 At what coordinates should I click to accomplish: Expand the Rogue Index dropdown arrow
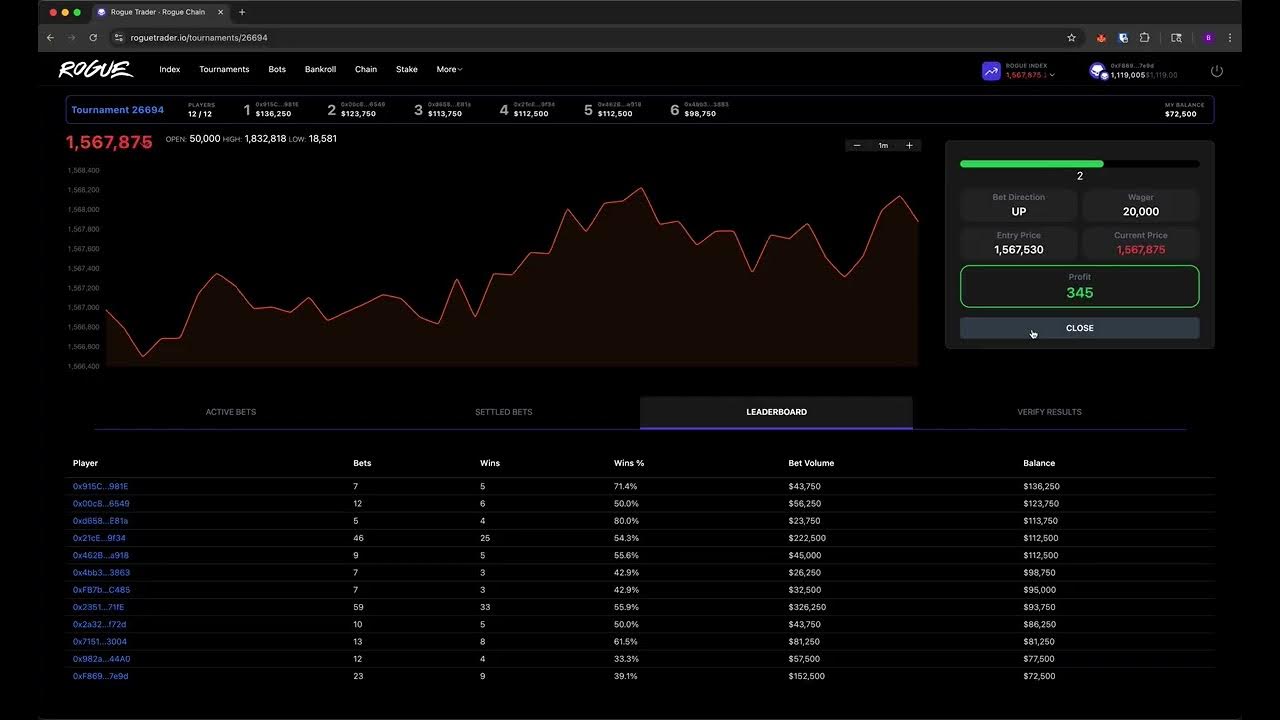coord(1052,76)
